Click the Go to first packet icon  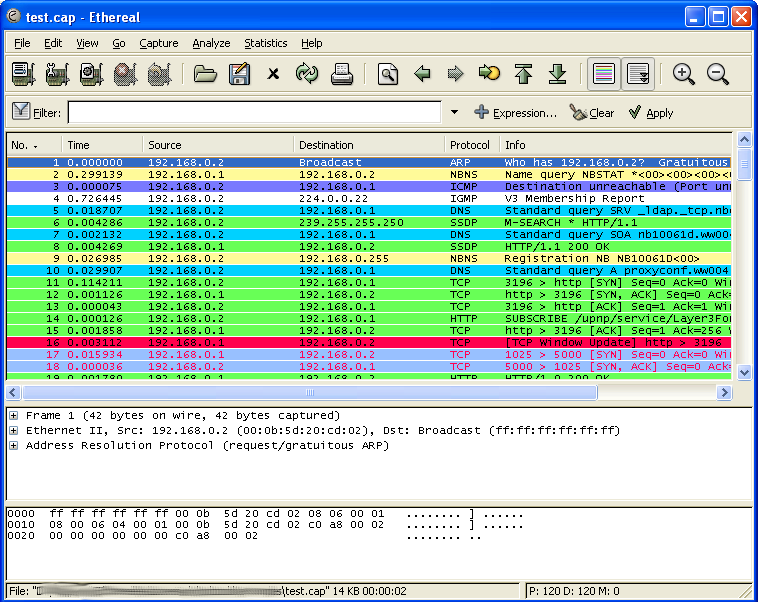pyautogui.click(x=523, y=74)
